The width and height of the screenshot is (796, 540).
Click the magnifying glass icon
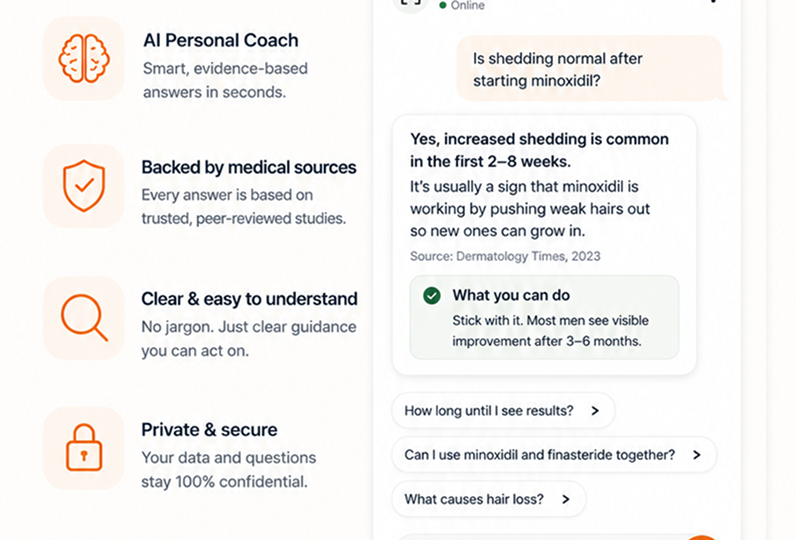84,317
